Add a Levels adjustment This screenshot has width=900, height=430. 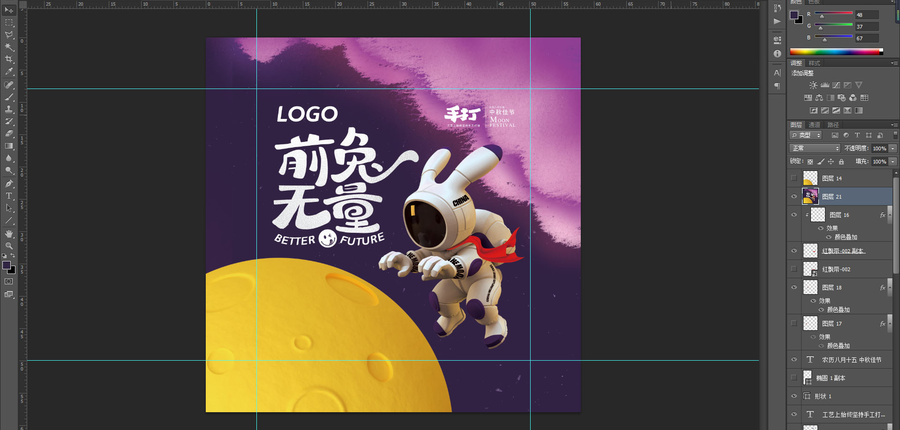click(825, 85)
